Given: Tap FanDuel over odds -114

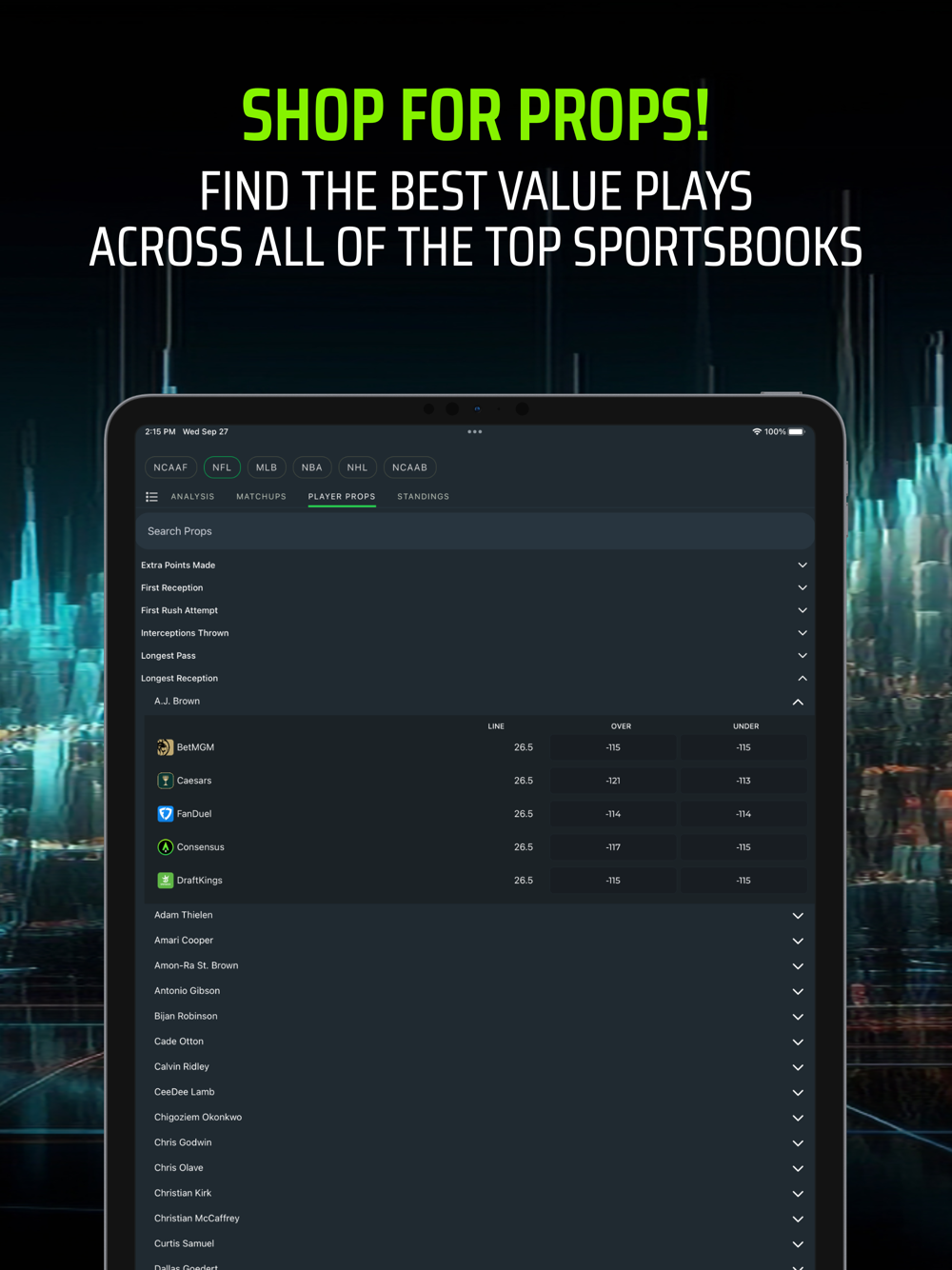Looking at the screenshot, I should pyautogui.click(x=613, y=814).
